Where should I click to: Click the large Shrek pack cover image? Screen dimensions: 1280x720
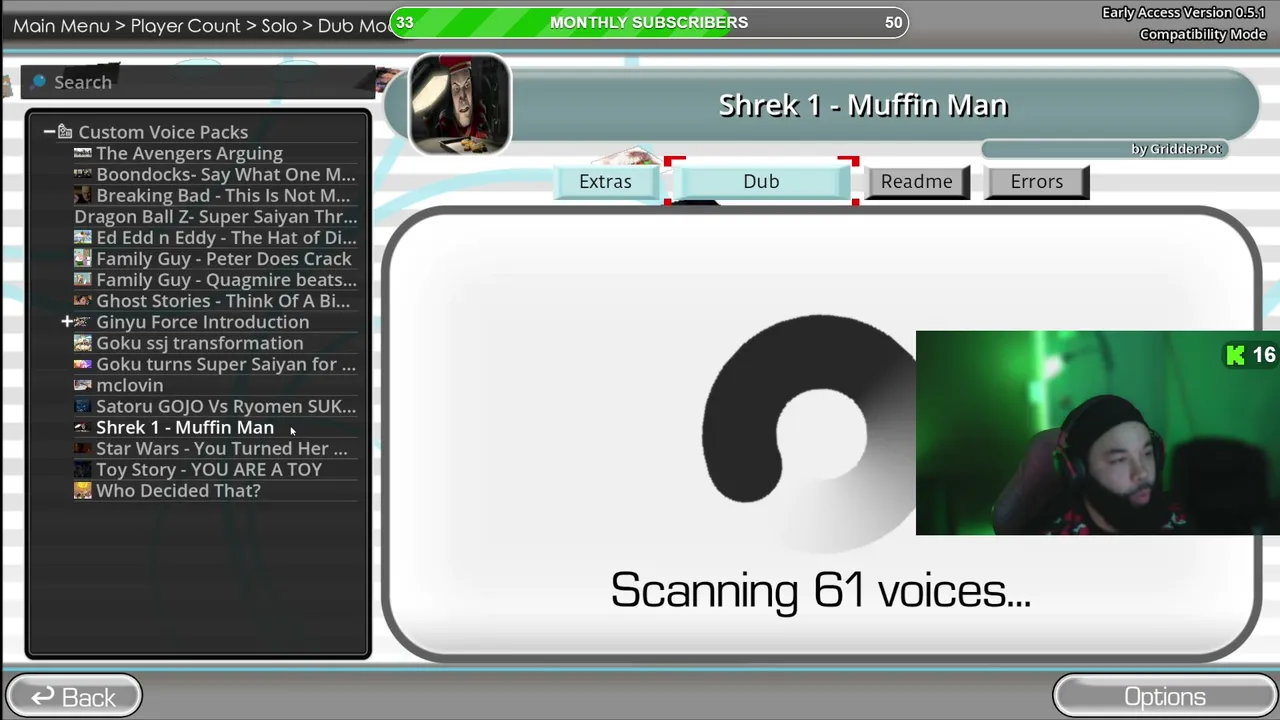460,105
